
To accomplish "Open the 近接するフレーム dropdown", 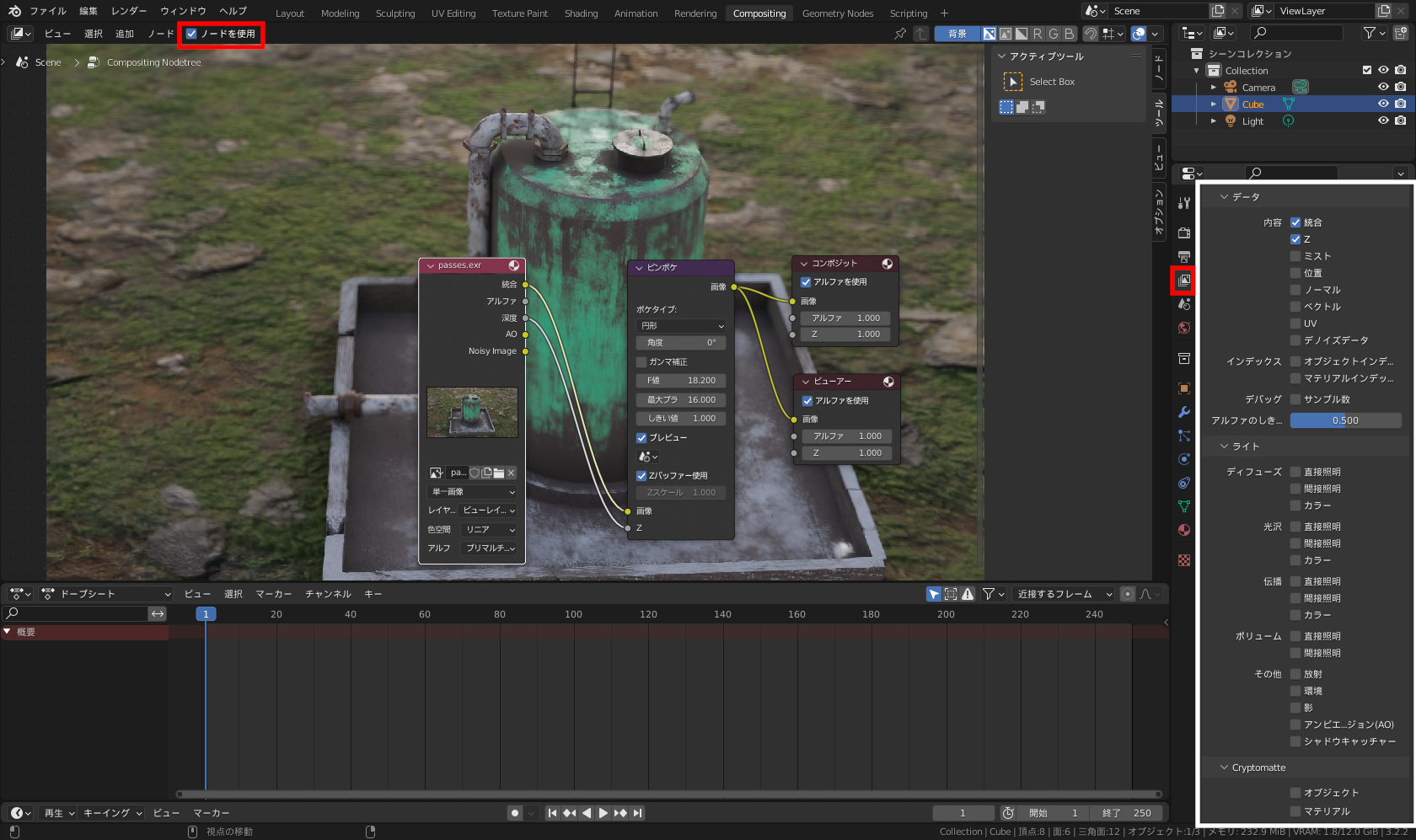I will click(1063, 594).
